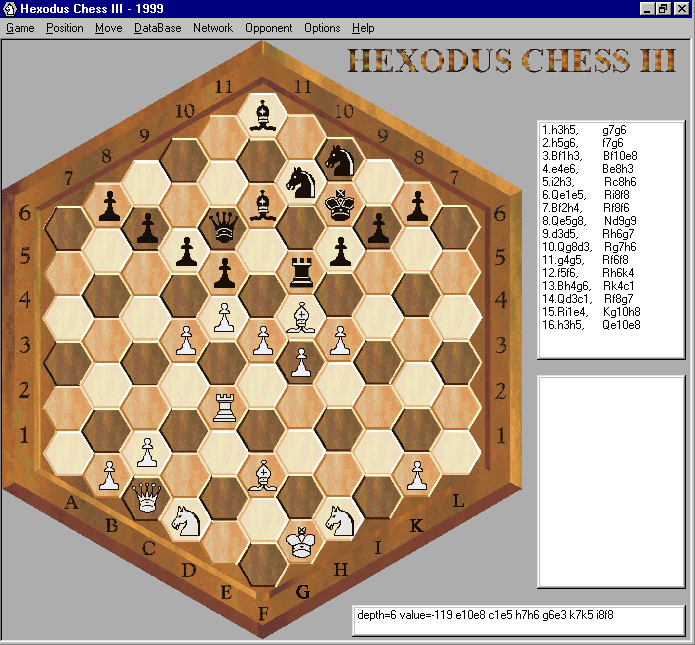This screenshot has height=645, width=695.
Task: Click the Hexodus title bar application icon
Action: point(9,8)
